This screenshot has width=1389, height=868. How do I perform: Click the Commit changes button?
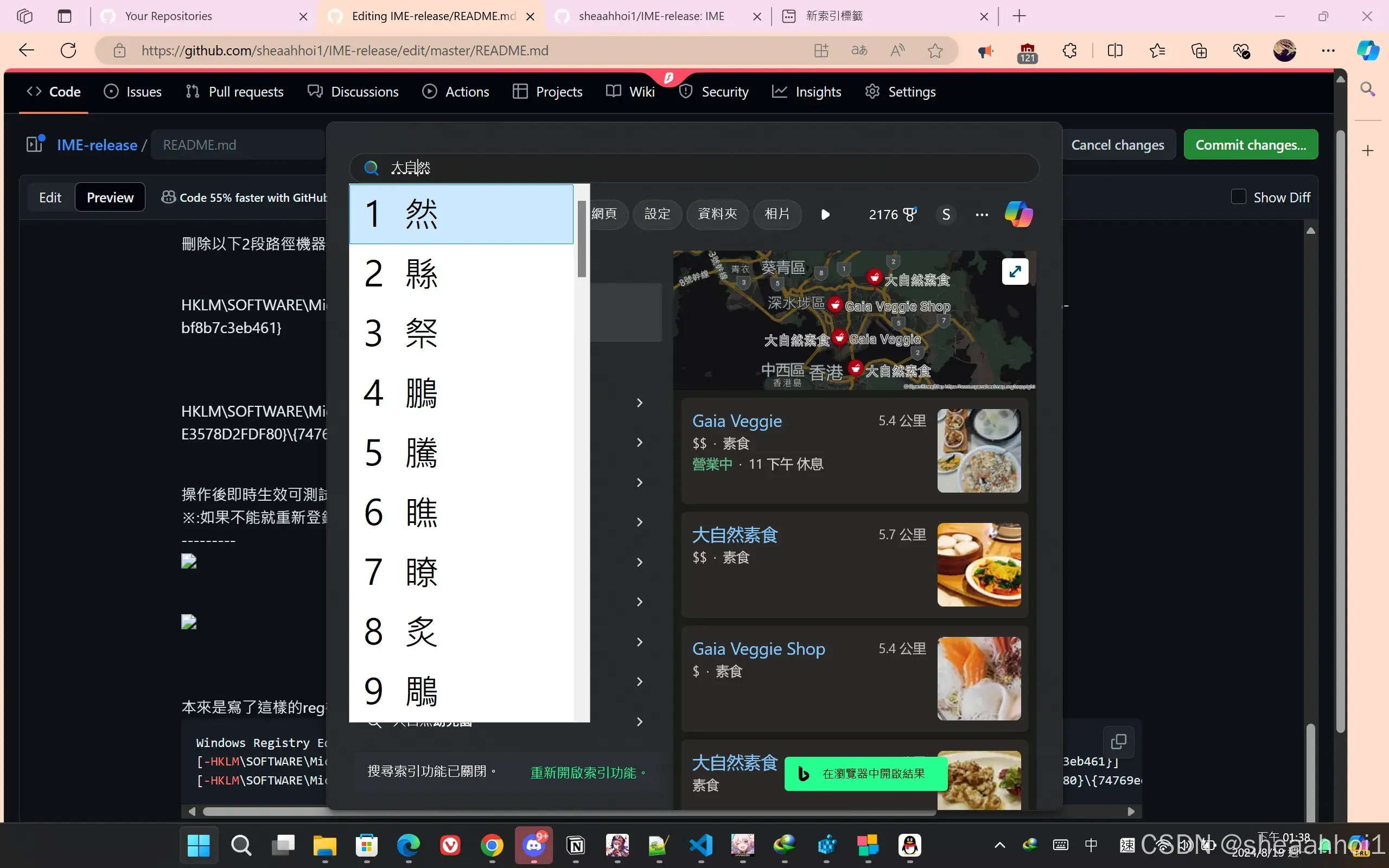(x=1250, y=145)
